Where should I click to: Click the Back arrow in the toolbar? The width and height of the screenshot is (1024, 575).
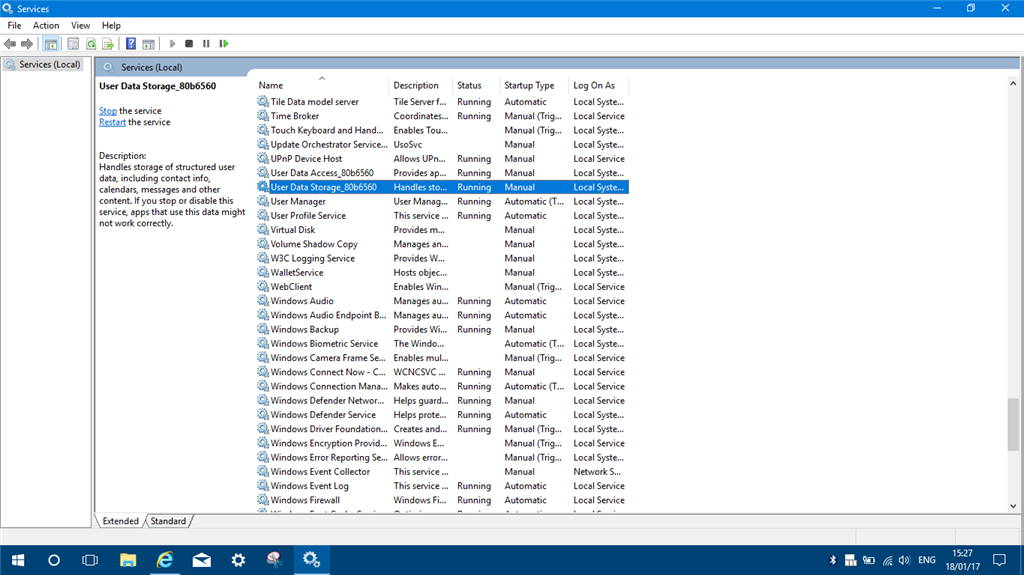click(x=10, y=44)
